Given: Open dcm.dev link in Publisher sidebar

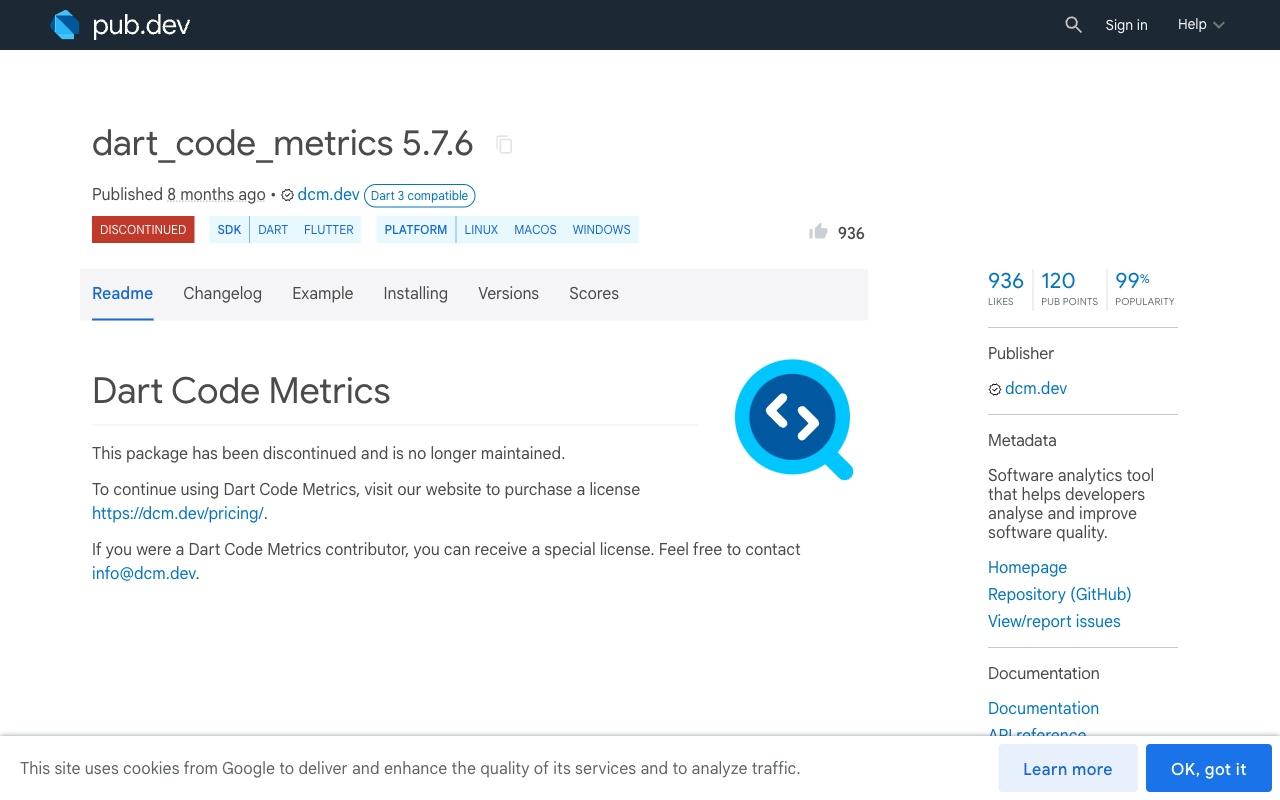Looking at the screenshot, I should (x=1036, y=389).
